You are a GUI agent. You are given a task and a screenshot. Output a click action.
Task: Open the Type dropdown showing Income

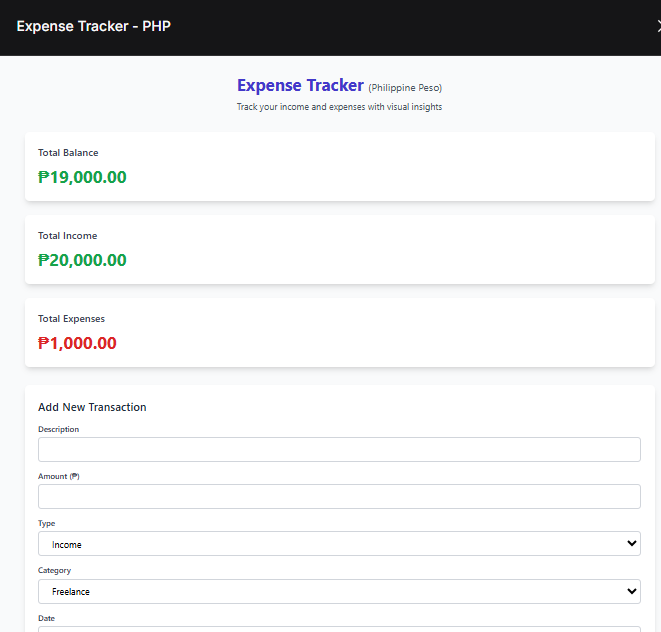(339, 544)
